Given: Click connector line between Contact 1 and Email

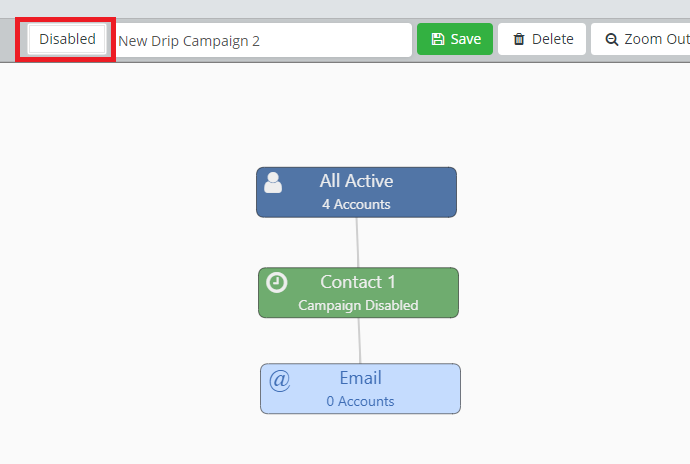Looking at the screenshot, I should tap(359, 340).
